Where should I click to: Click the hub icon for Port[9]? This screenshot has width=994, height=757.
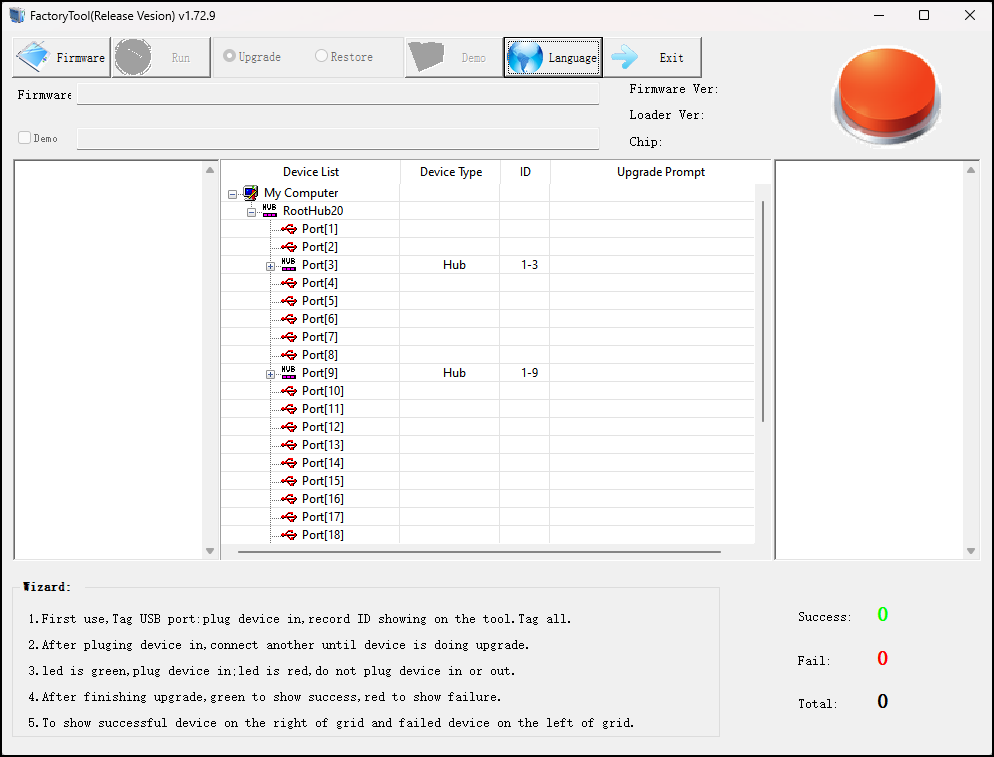[x=288, y=372]
